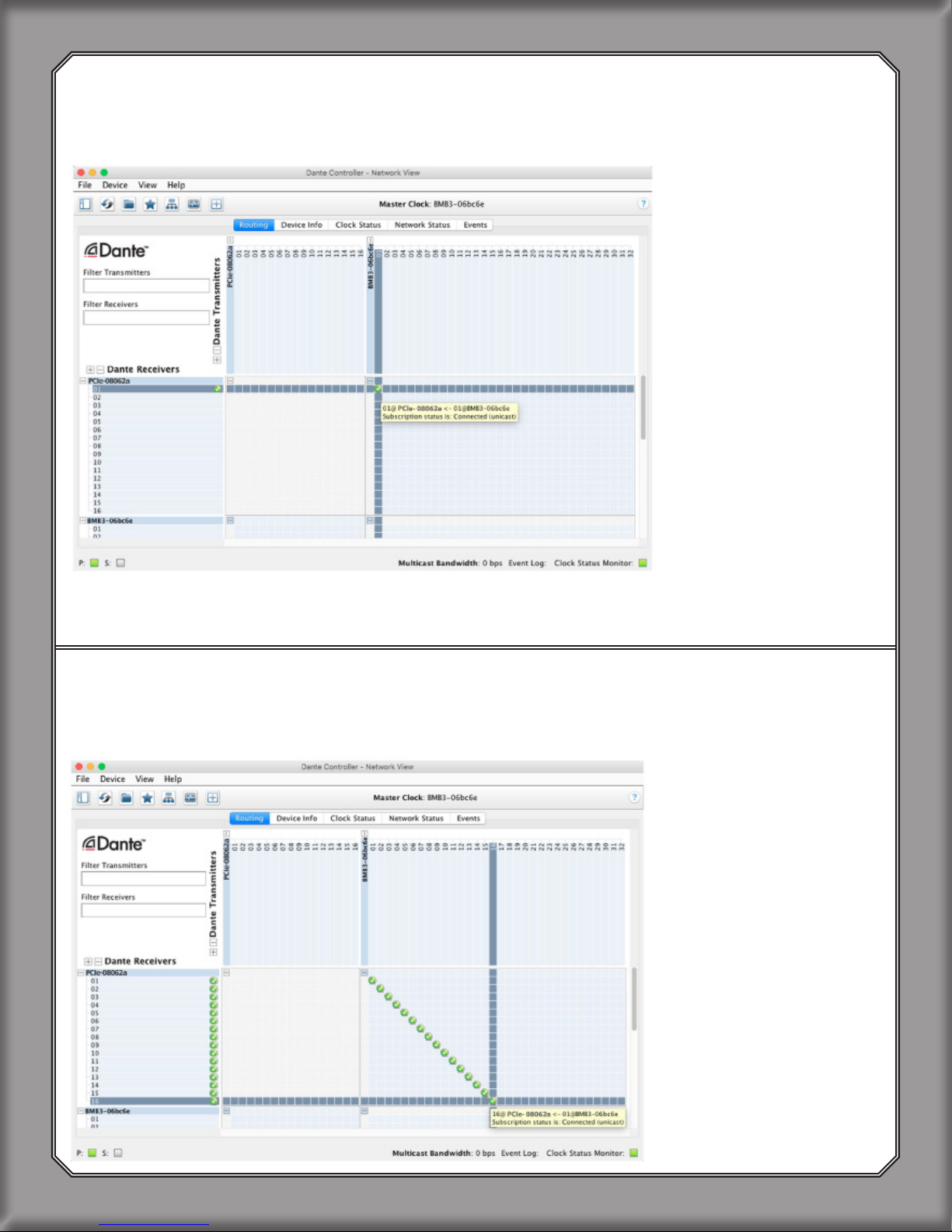Viewport: 952px width, 1232px height.
Task: Click Dante logo in upper window
Action: [116, 250]
